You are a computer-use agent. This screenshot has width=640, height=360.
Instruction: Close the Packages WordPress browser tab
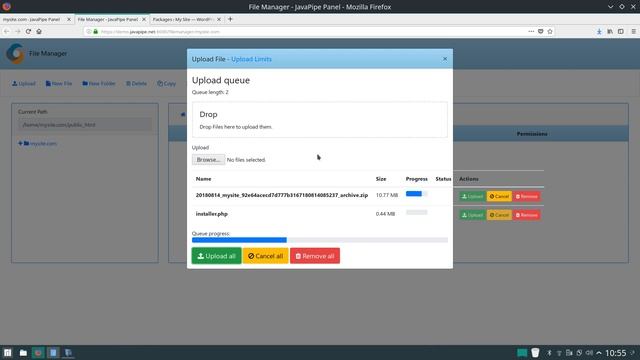(x=219, y=19)
